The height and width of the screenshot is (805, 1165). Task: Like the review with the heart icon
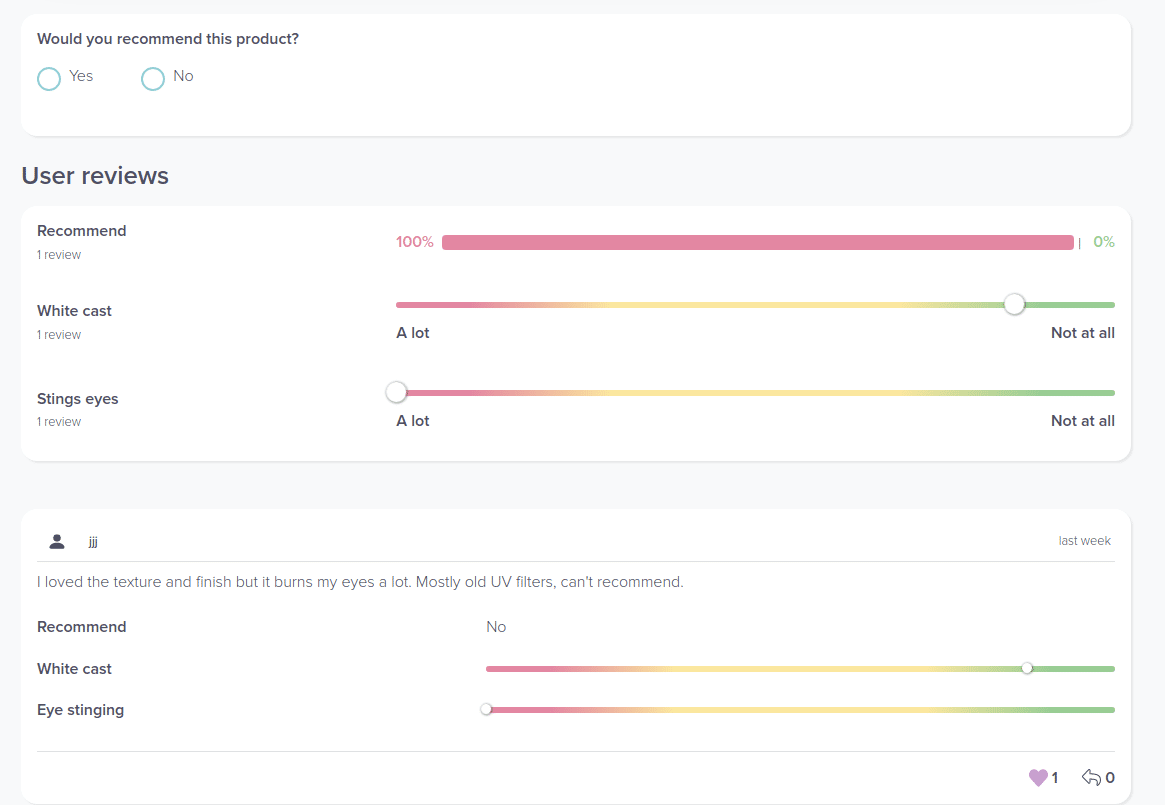point(1038,777)
